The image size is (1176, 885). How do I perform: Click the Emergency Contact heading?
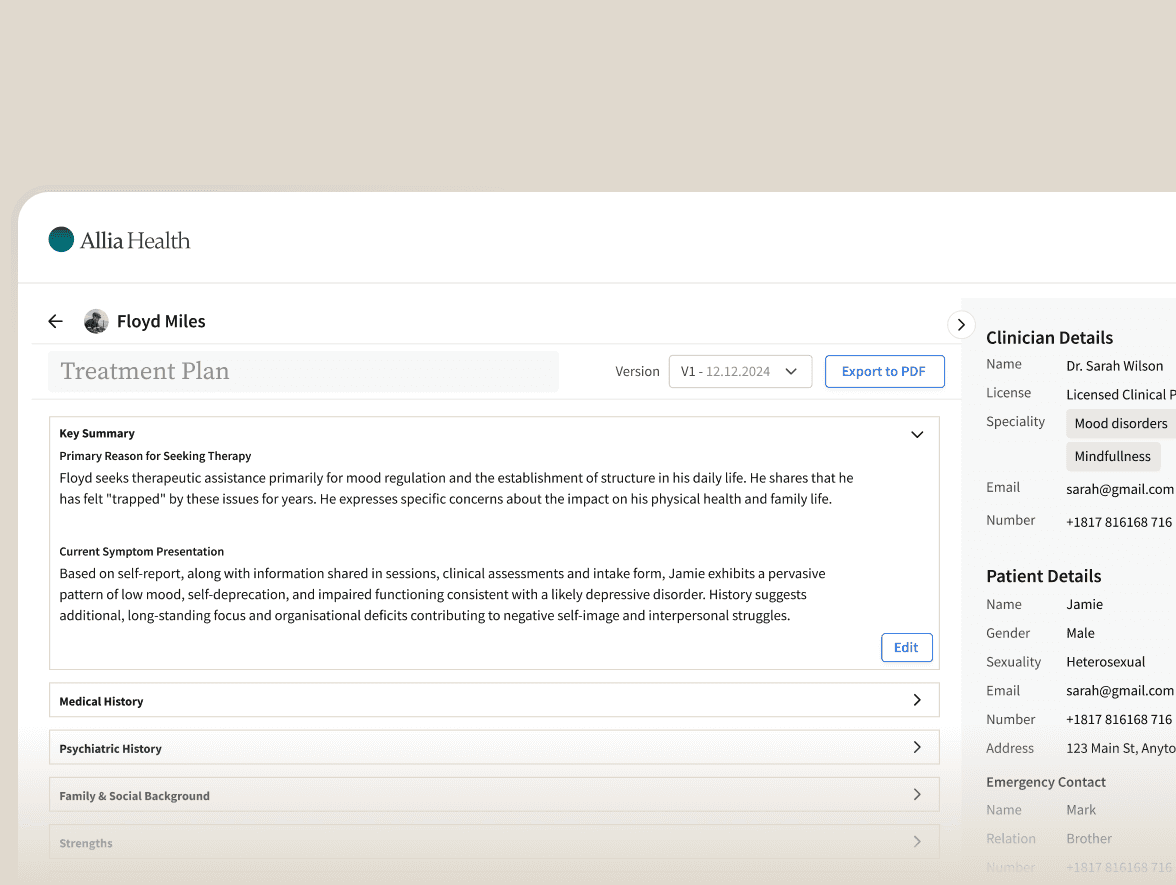tap(1046, 782)
